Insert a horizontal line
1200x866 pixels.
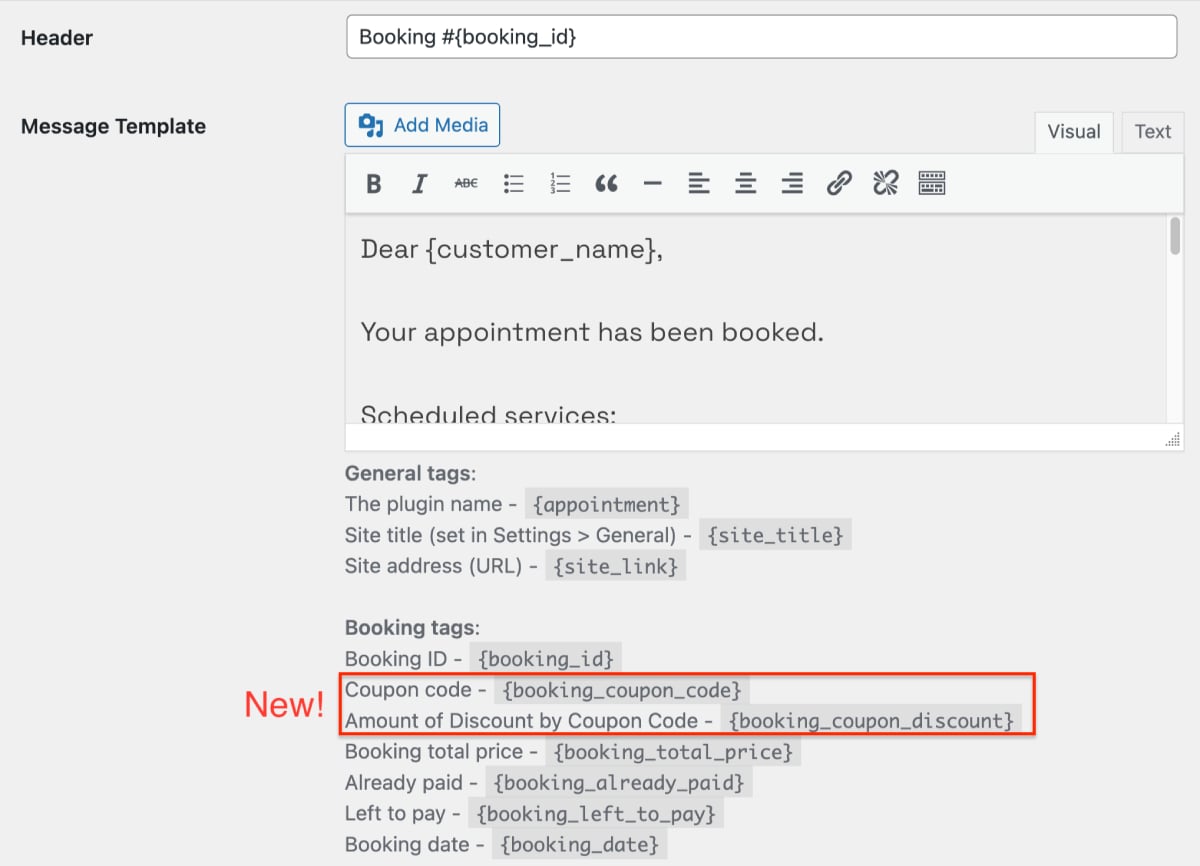(653, 183)
